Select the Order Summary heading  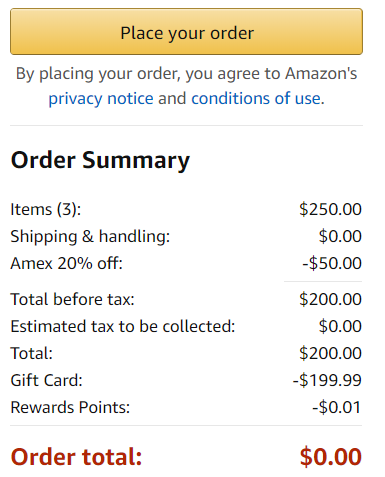click(x=100, y=161)
